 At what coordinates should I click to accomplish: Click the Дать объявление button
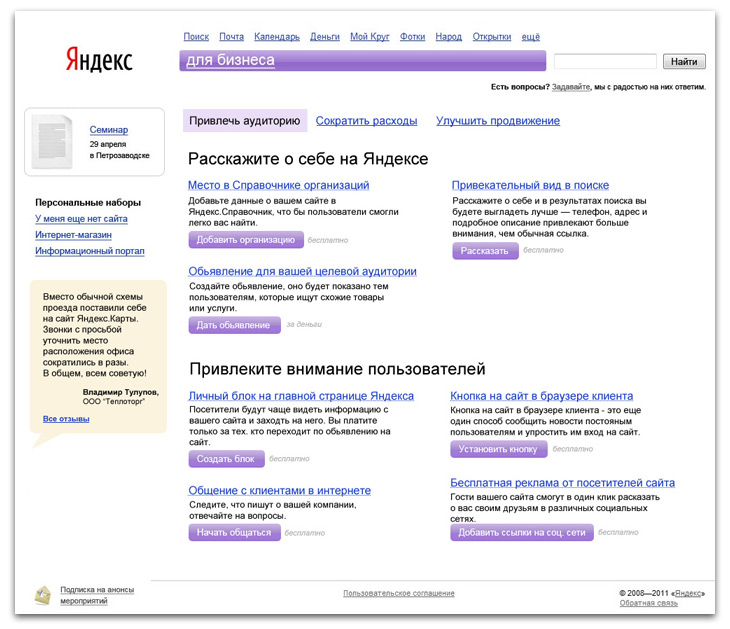click(234, 325)
